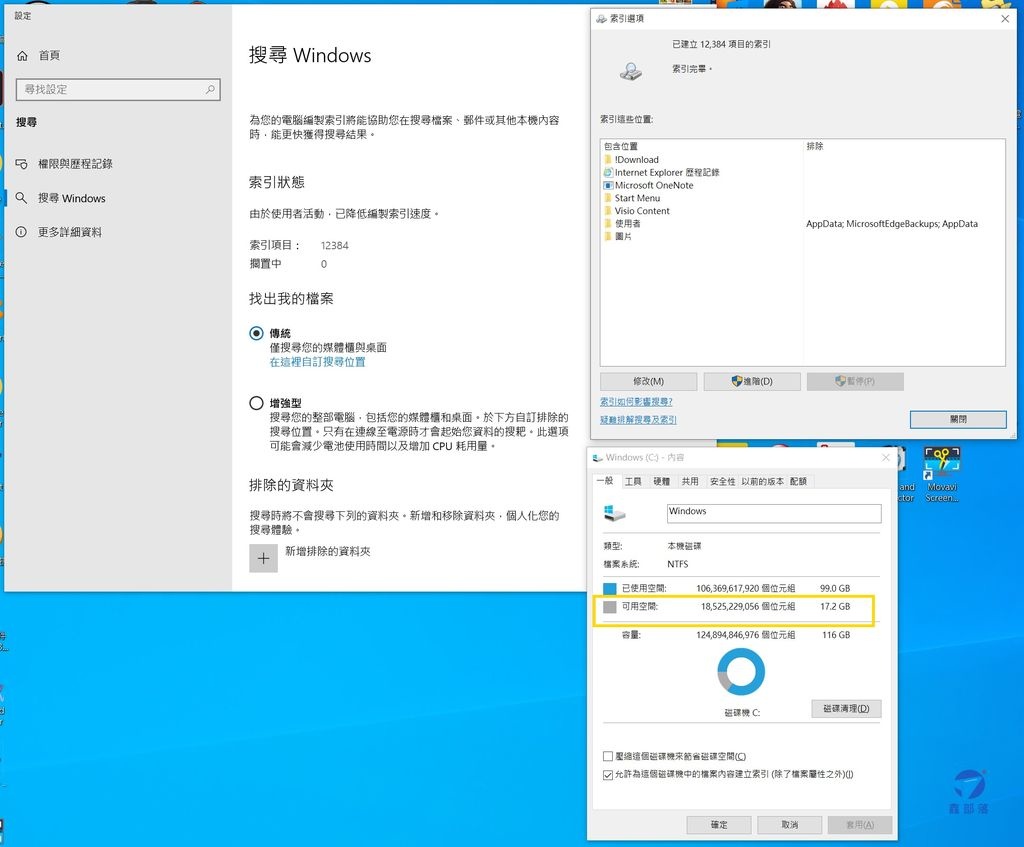This screenshot has width=1024, height=847.
Task: Select 搜尋 Windows in Settings sidebar
Action: pyautogui.click(x=71, y=198)
